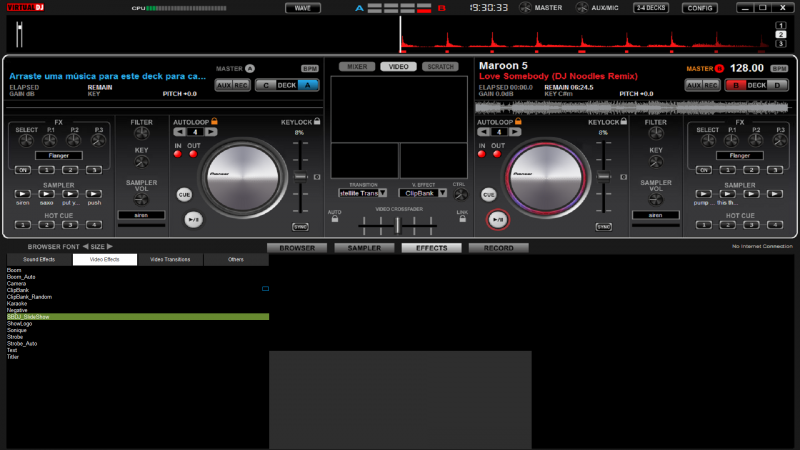Play the siren sample on left deck
Viewport: 800px width, 450px height.
tap(22, 194)
